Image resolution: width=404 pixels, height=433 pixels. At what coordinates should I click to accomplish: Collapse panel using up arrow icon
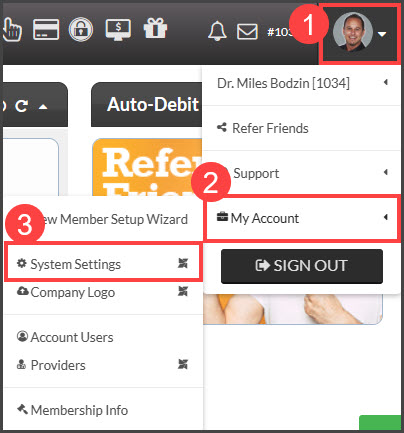point(43,107)
